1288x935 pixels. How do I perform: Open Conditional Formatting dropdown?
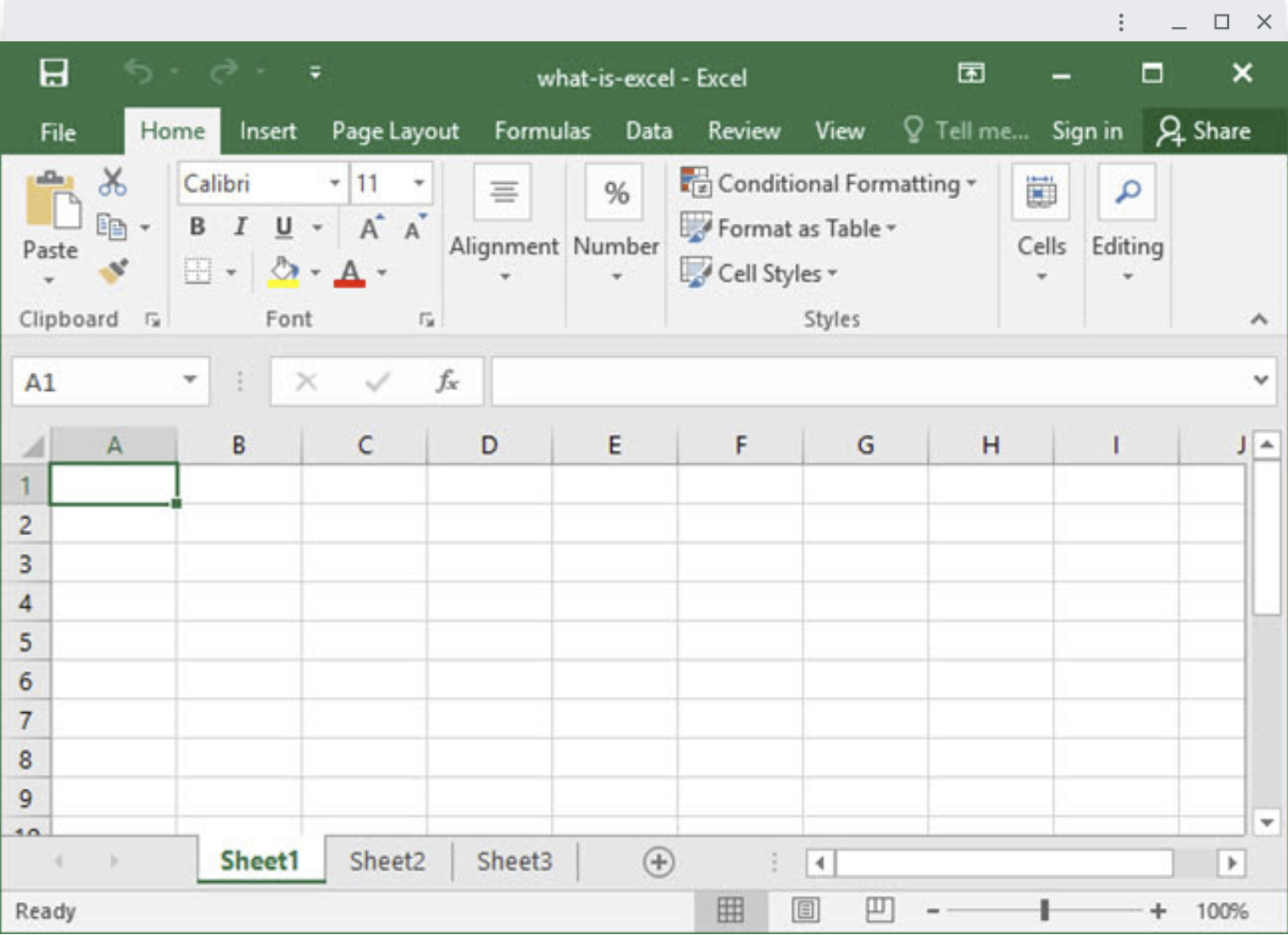click(x=829, y=183)
